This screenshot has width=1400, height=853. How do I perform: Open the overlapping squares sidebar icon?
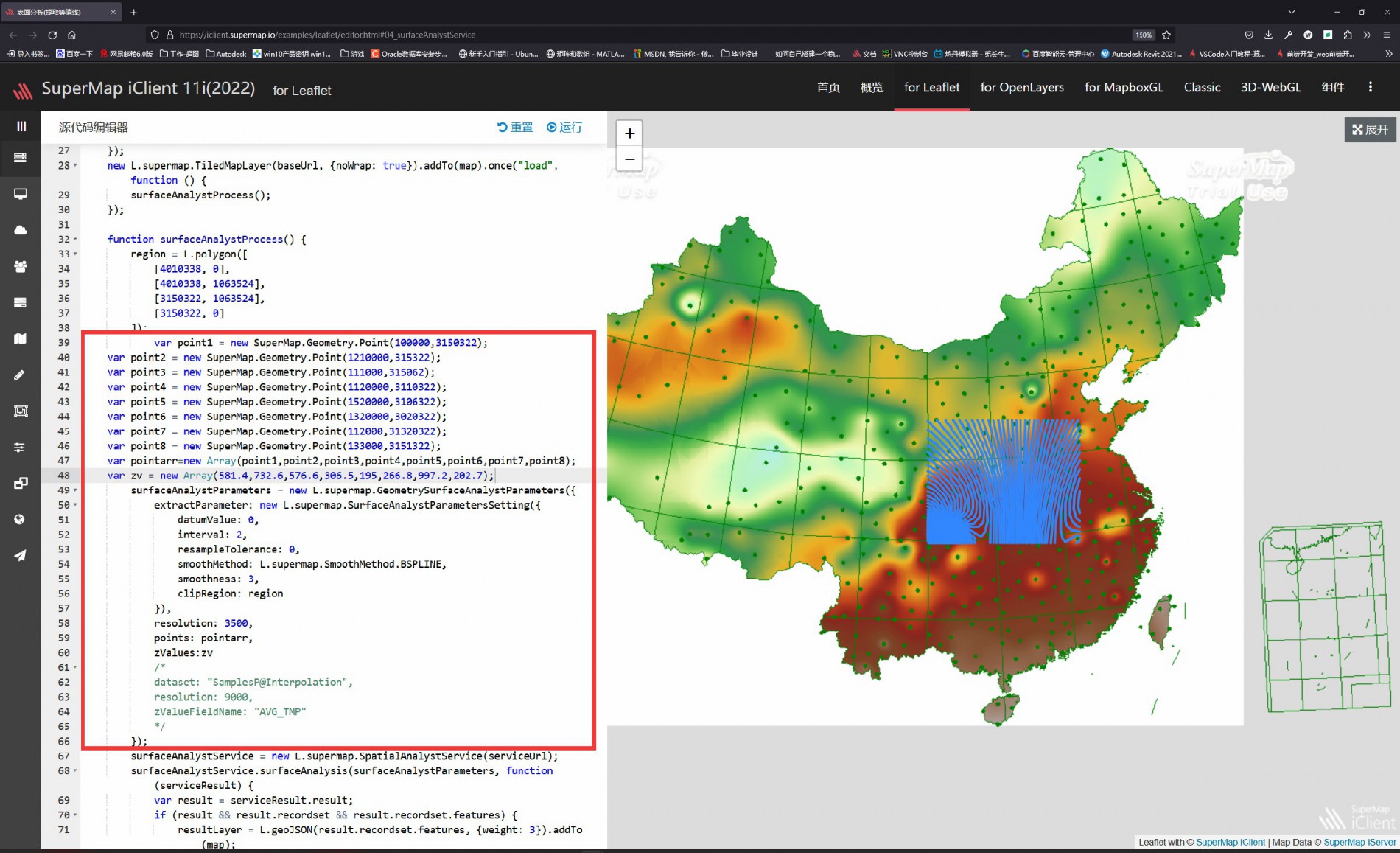(x=21, y=483)
